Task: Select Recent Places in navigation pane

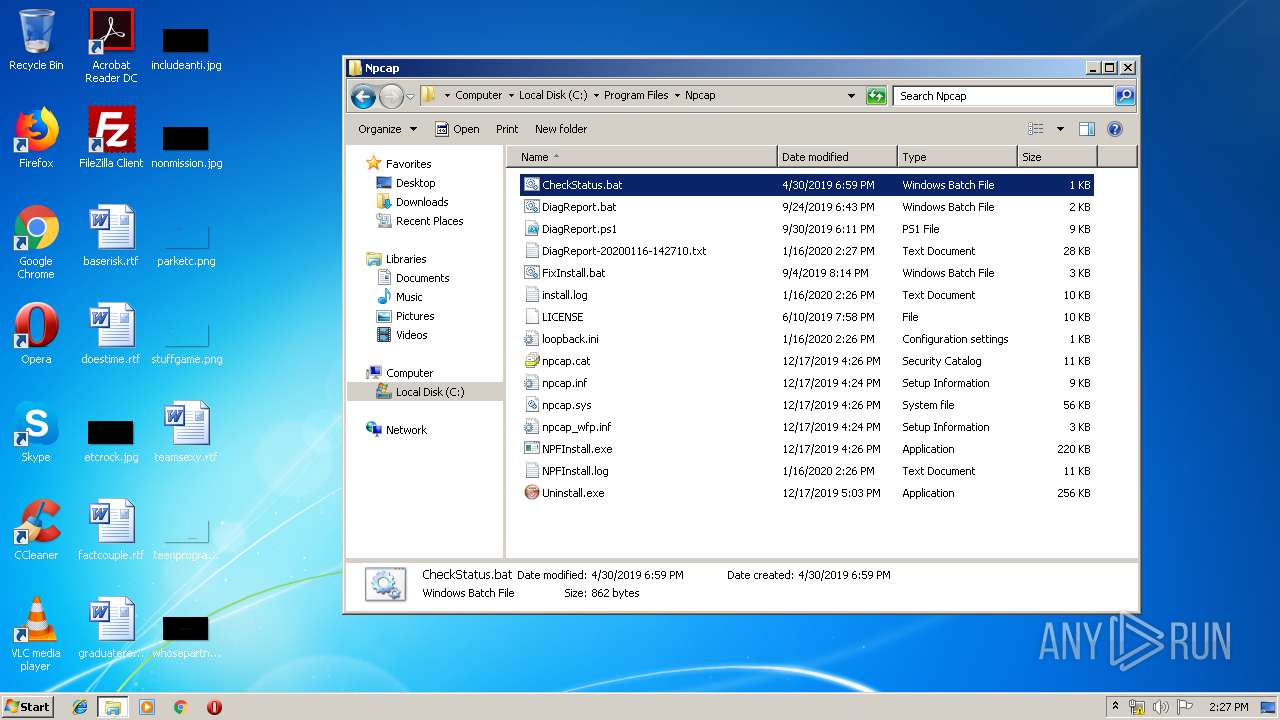Action: pos(429,221)
